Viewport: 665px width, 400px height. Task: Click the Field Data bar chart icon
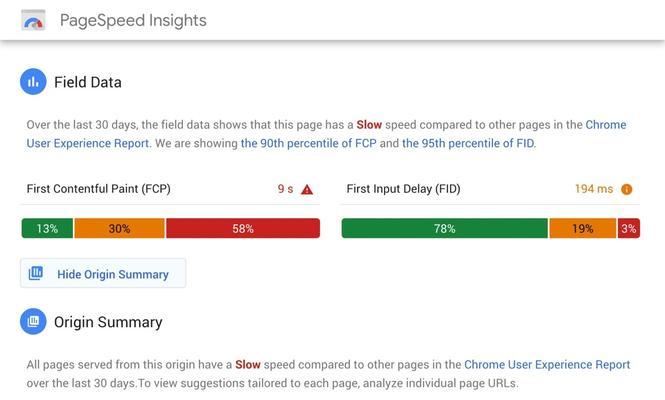coord(33,81)
